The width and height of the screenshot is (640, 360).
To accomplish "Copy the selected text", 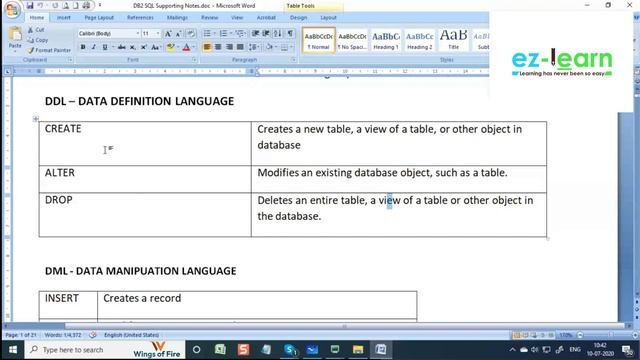I will [38, 40].
